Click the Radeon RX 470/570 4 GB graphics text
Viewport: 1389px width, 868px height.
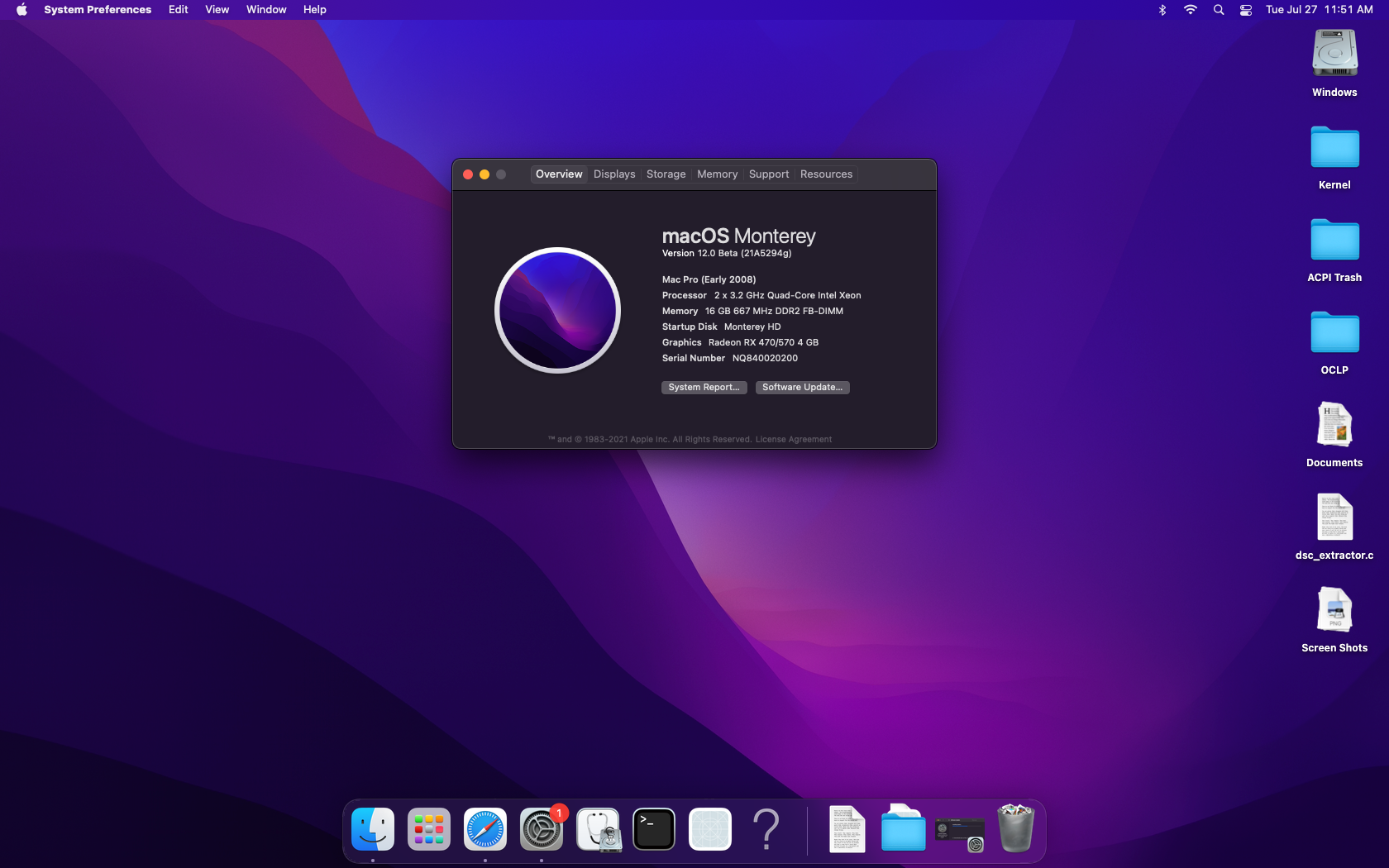(x=763, y=343)
